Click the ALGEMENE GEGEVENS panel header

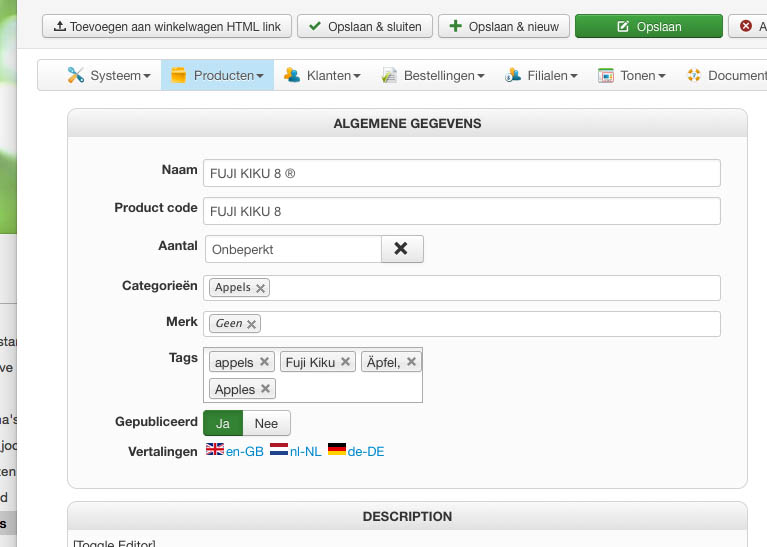click(x=407, y=123)
